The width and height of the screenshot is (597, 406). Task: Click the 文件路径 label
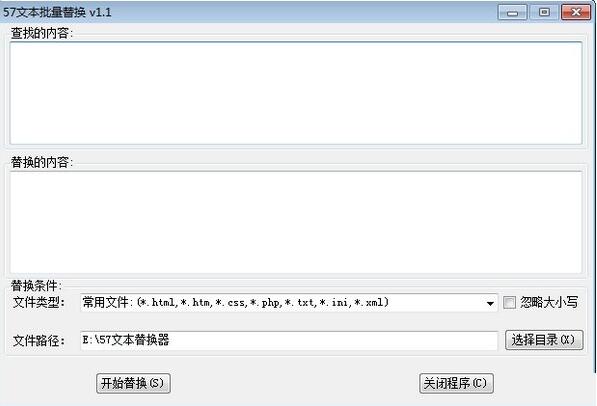click(x=39, y=340)
